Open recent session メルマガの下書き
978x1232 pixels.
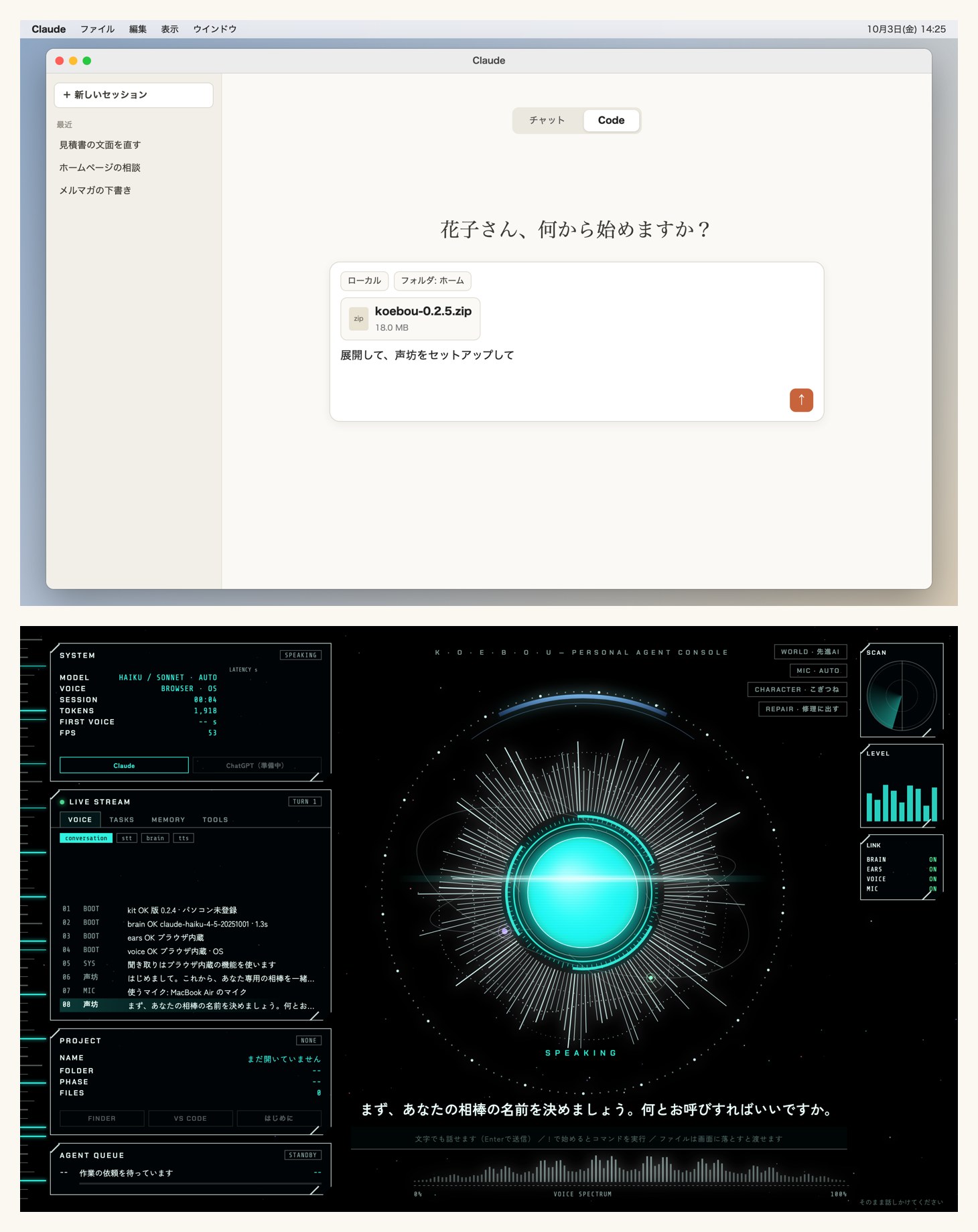pos(95,190)
